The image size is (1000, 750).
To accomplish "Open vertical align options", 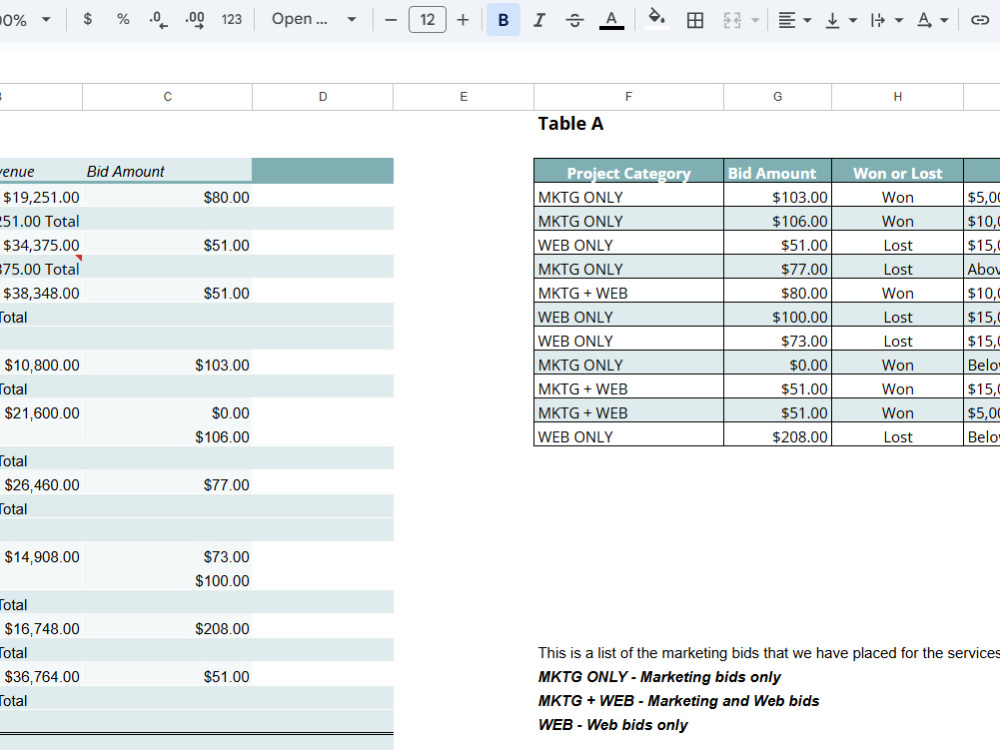I will coord(841,20).
